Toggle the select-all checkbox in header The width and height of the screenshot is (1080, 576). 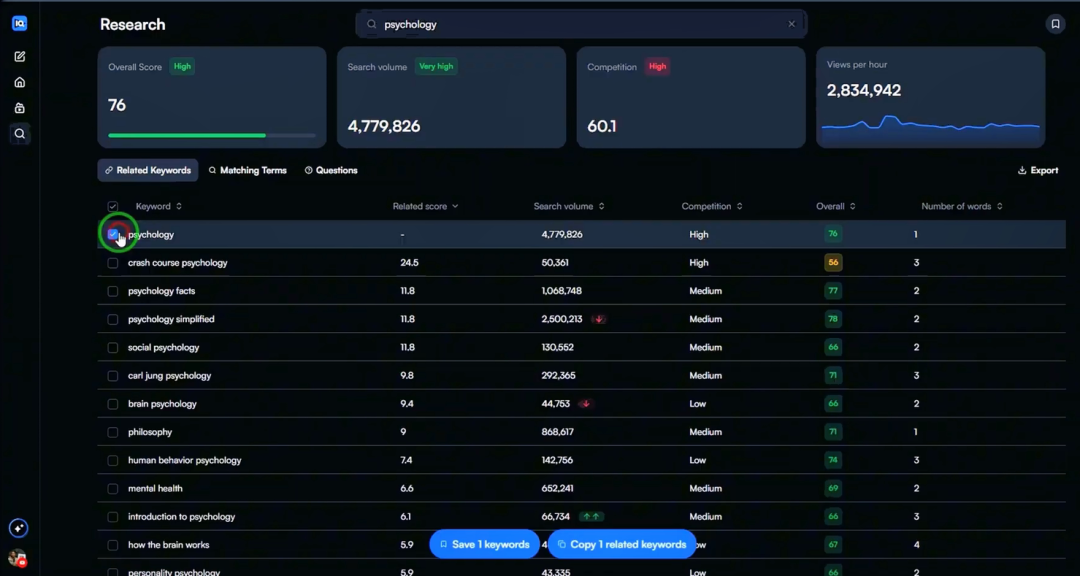[x=113, y=206]
